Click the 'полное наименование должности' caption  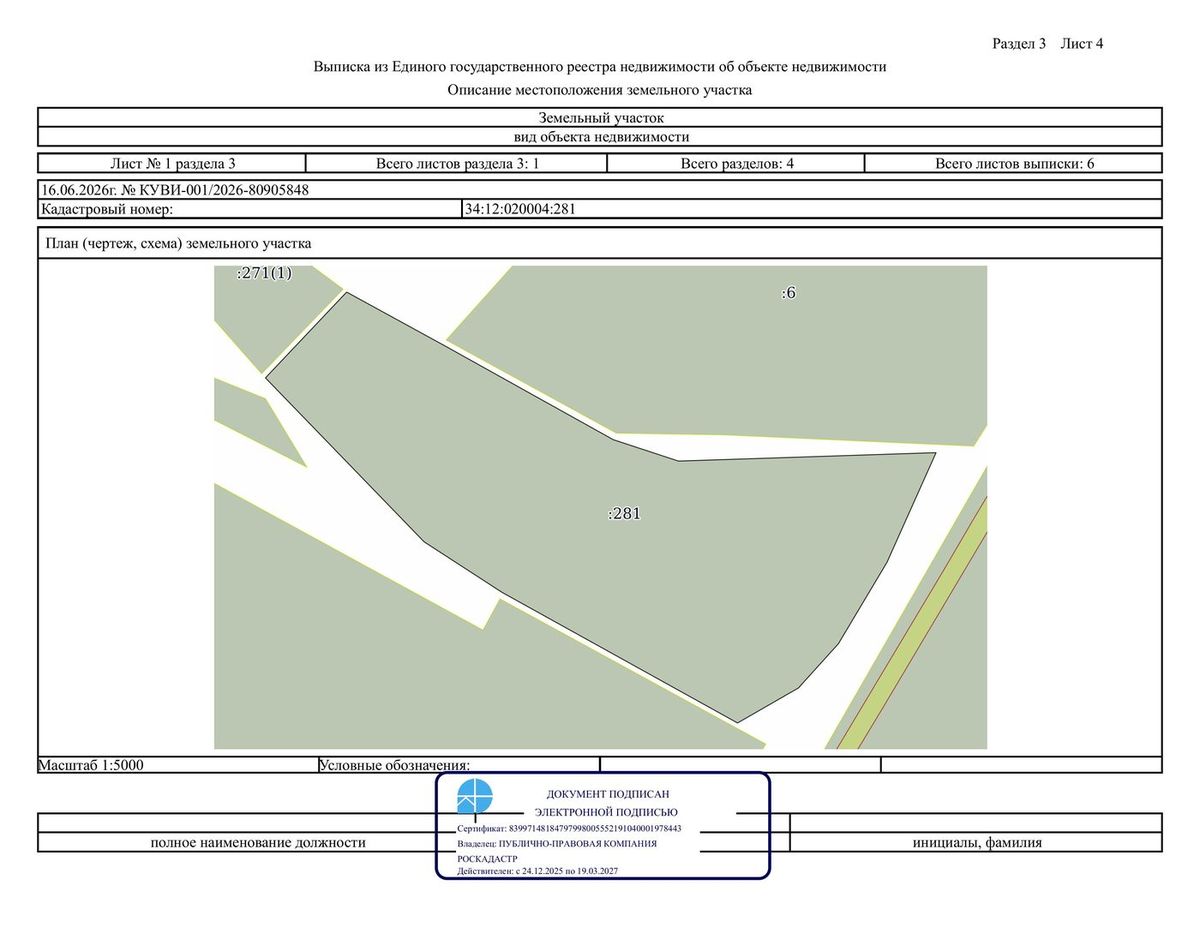click(x=258, y=842)
